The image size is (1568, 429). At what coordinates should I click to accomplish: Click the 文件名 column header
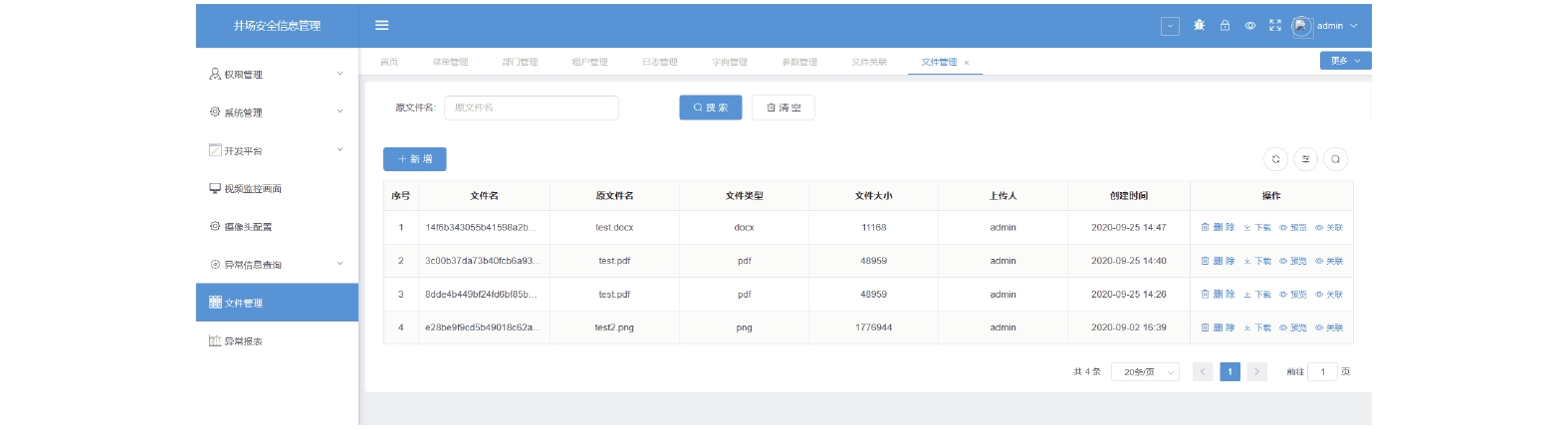point(484,196)
